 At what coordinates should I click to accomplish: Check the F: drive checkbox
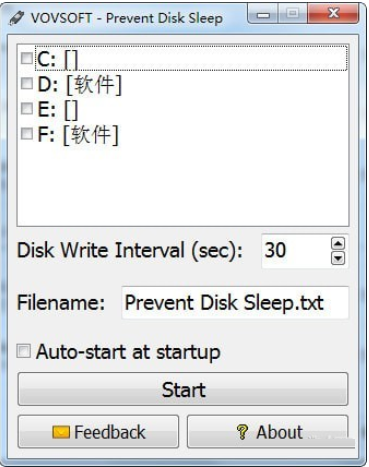coord(27,134)
